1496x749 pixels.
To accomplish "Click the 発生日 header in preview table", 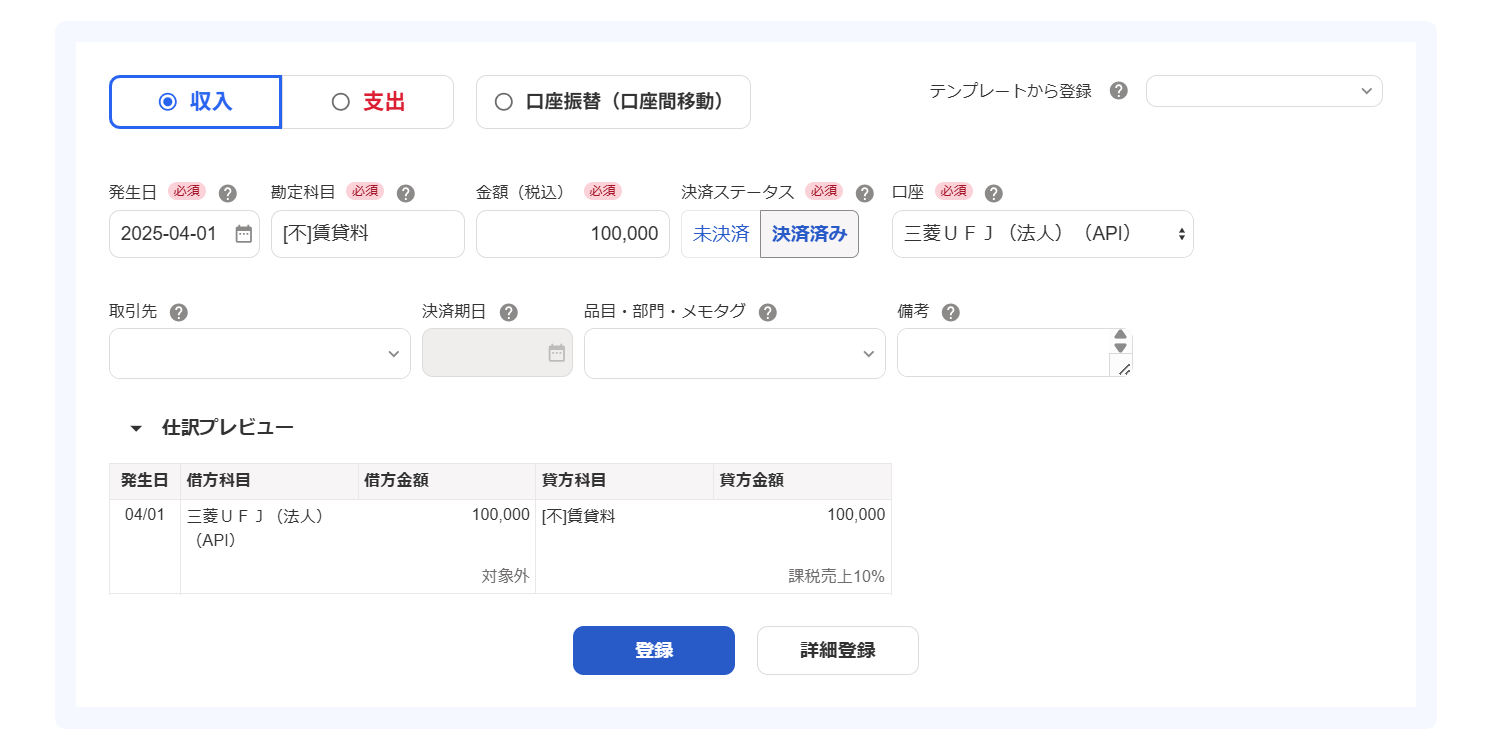I will pos(145,481).
